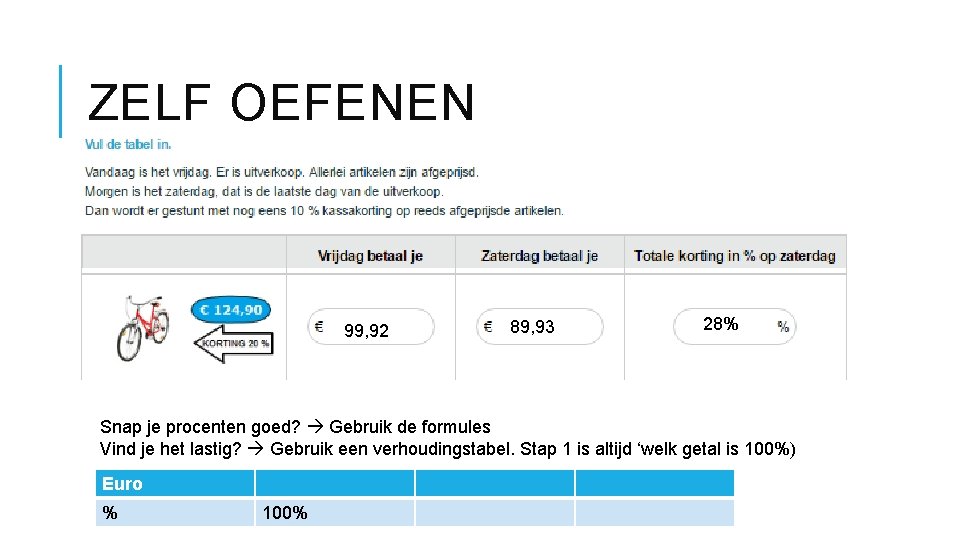Click the KORTING 20 % arrow label
Viewport: 960px width, 540px height.
coord(234,343)
